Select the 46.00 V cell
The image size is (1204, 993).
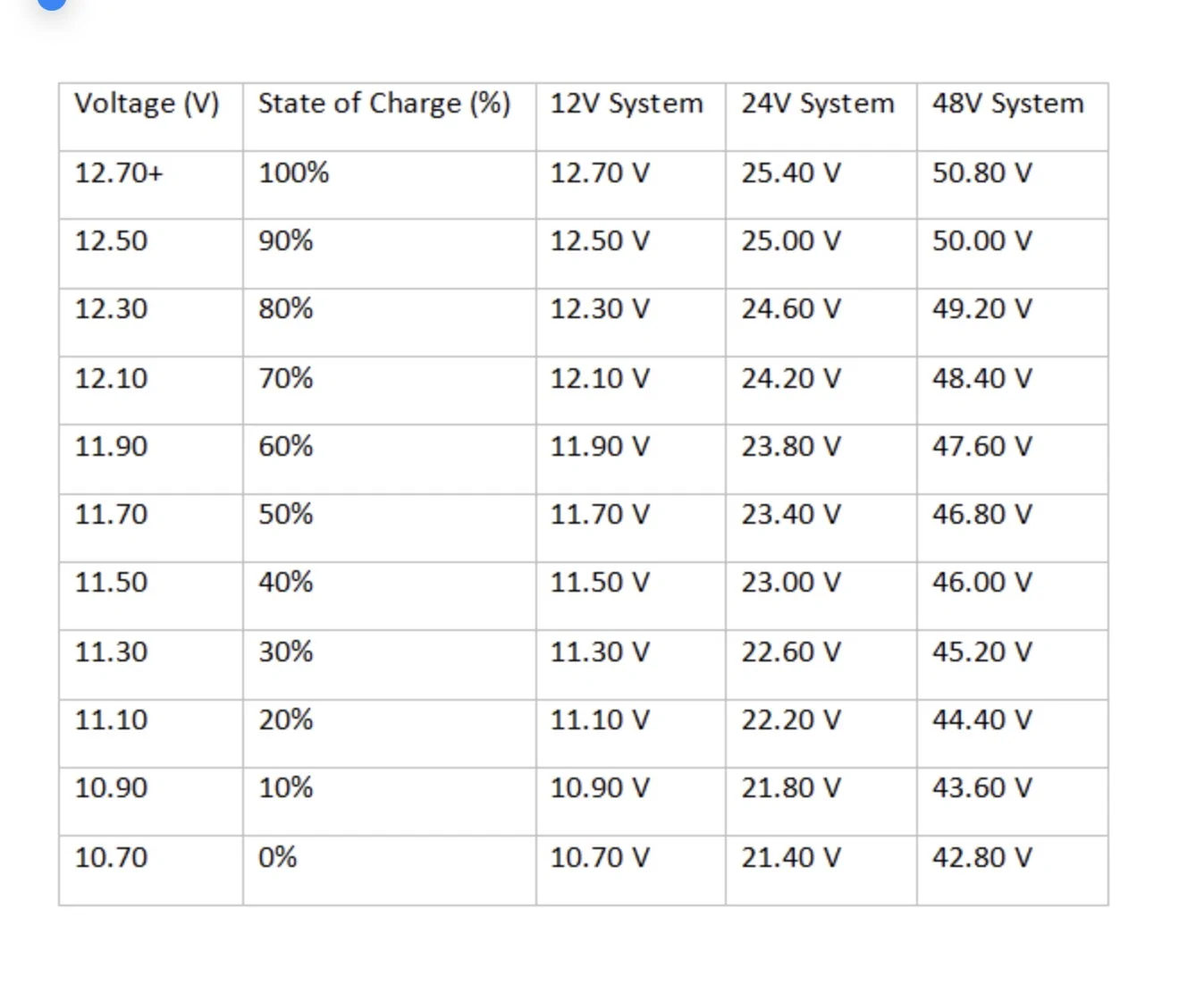coord(982,583)
